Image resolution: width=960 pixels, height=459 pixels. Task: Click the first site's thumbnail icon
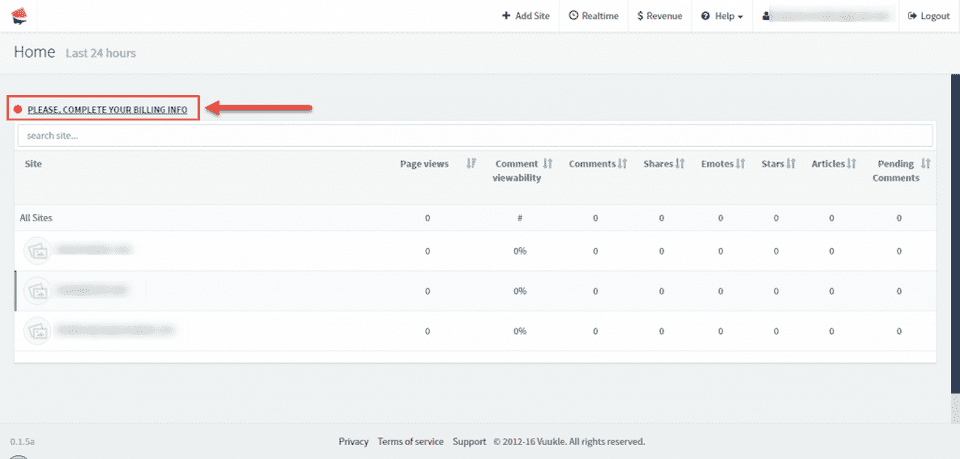[37, 251]
